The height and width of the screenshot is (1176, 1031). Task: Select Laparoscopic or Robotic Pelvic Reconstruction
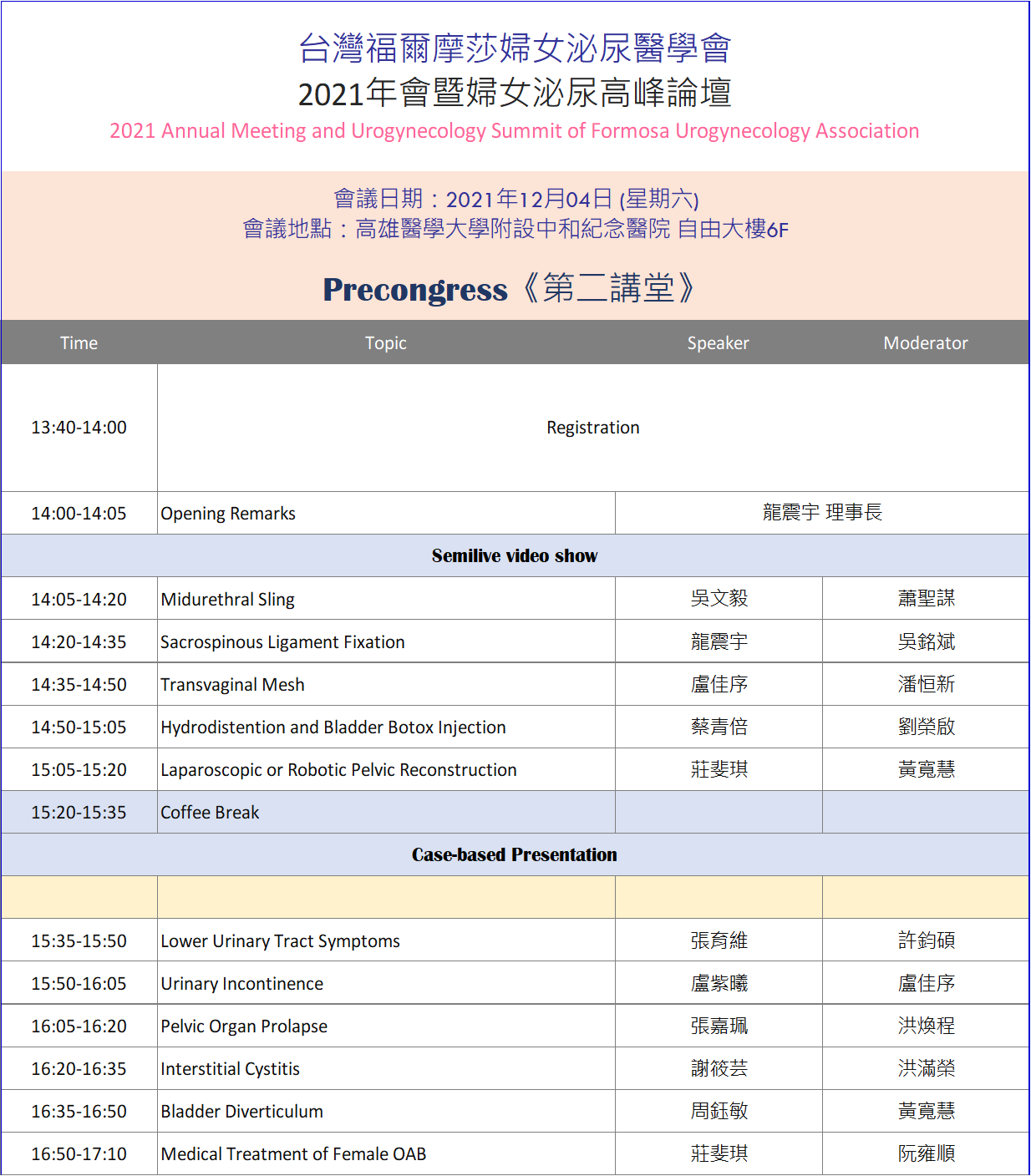coord(338,770)
